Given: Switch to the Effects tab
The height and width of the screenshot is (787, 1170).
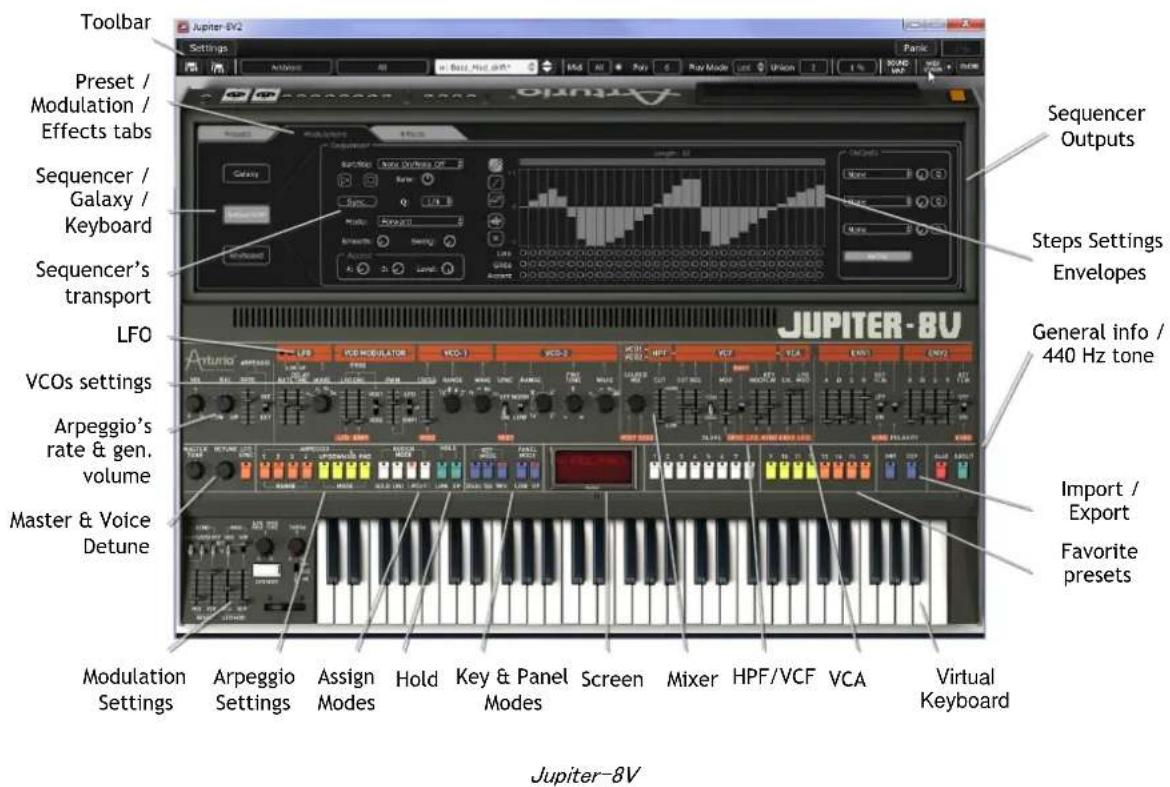Looking at the screenshot, I should click(413, 134).
